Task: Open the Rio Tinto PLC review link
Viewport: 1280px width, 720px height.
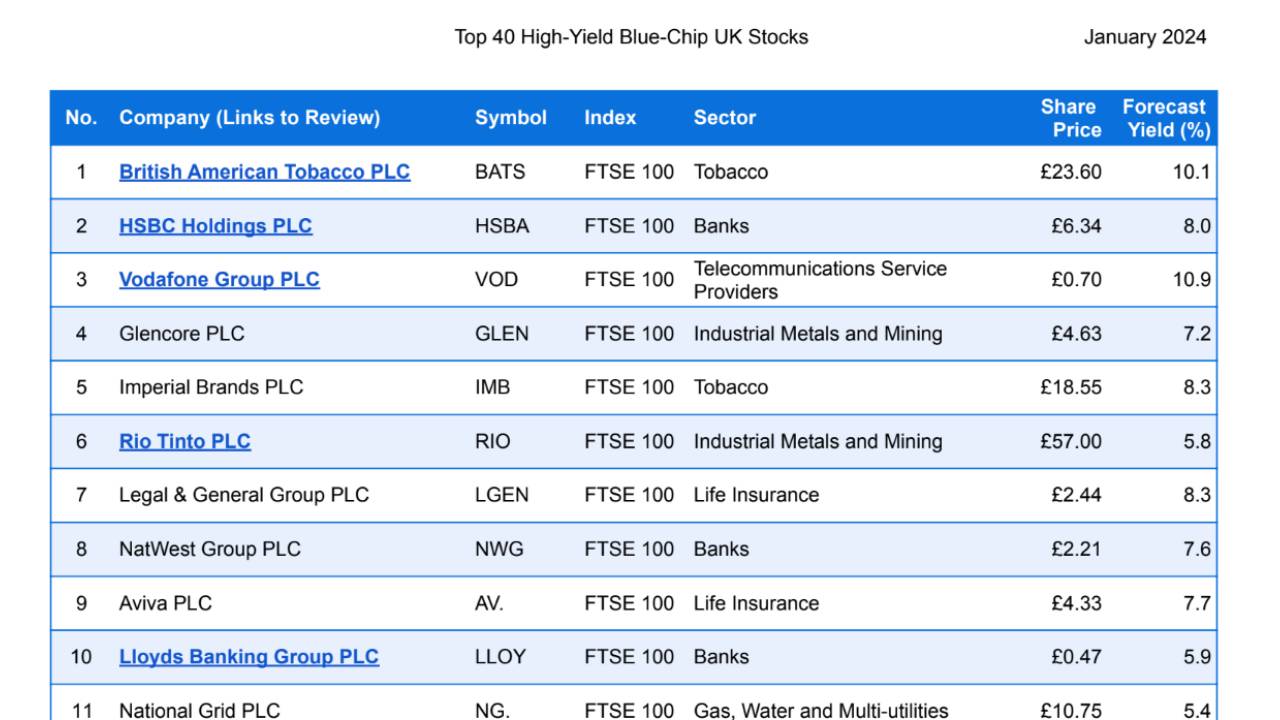Action: (184, 440)
